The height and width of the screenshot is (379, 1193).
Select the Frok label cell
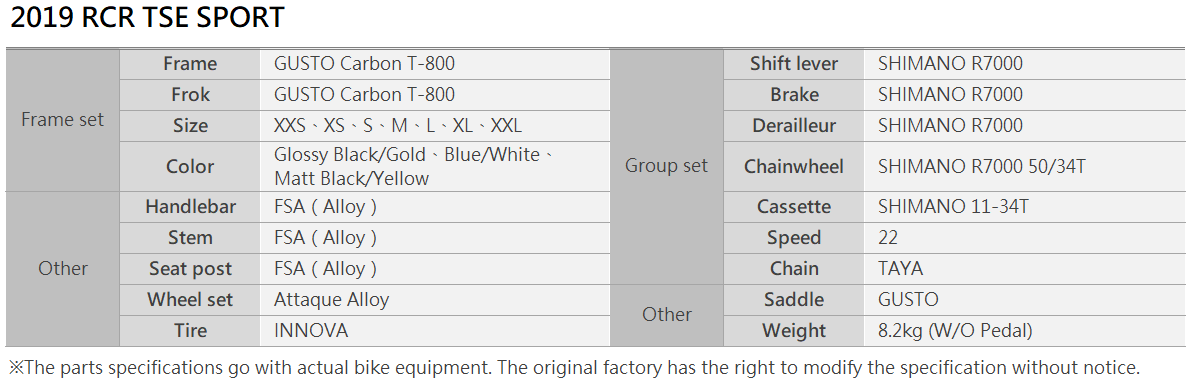(190, 95)
